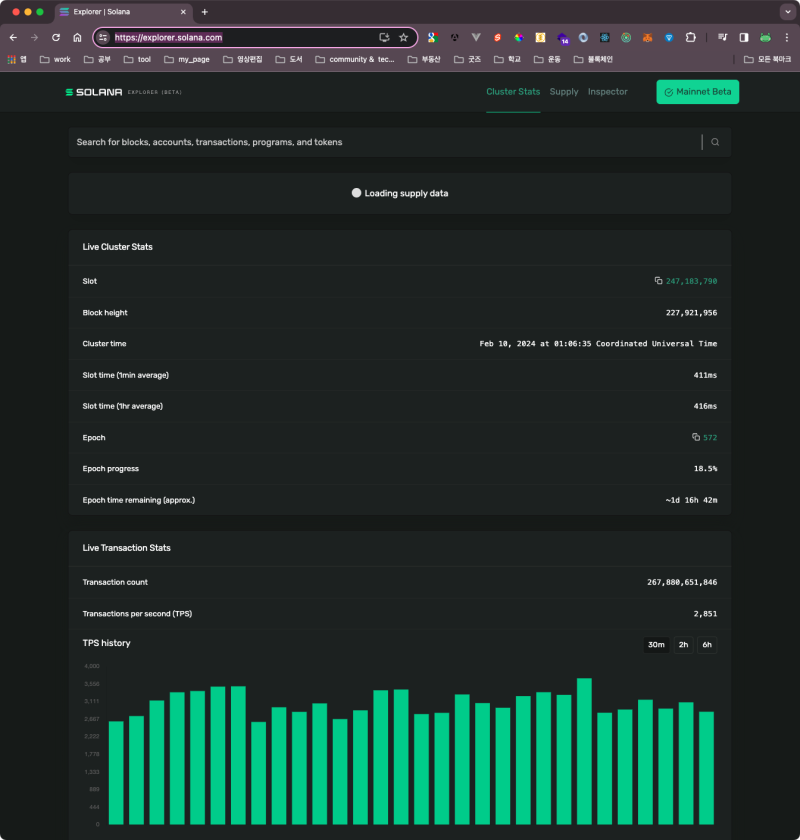Open epoch 572 link
800x840 pixels.
tap(710, 437)
